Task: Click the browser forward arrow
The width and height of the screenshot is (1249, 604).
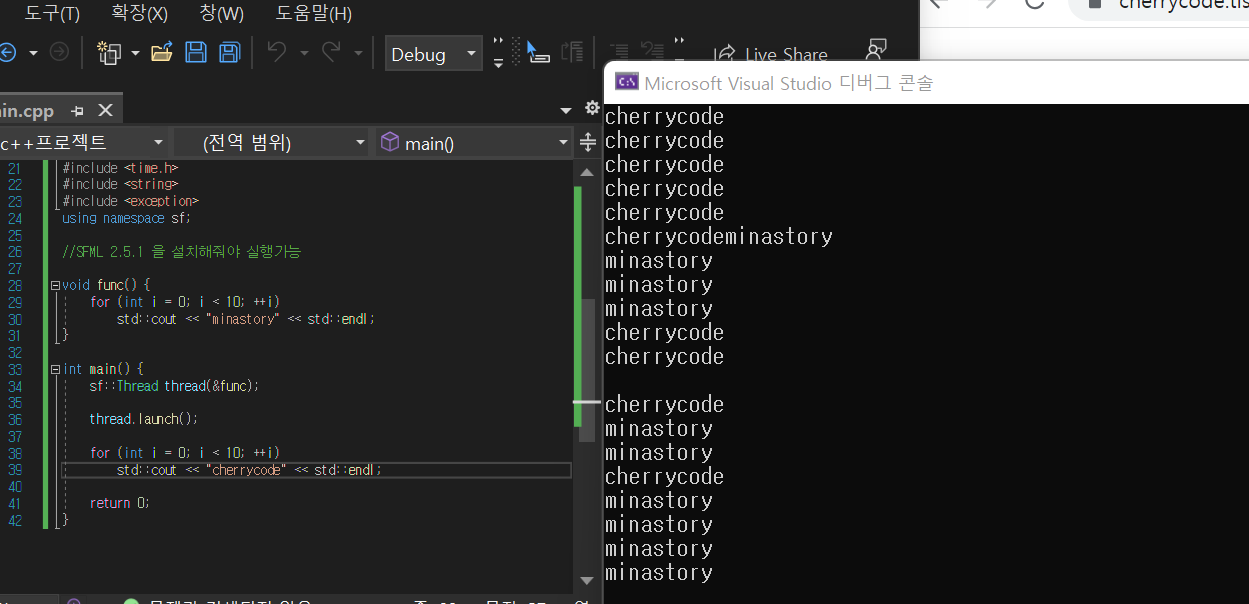Action: pos(986,4)
